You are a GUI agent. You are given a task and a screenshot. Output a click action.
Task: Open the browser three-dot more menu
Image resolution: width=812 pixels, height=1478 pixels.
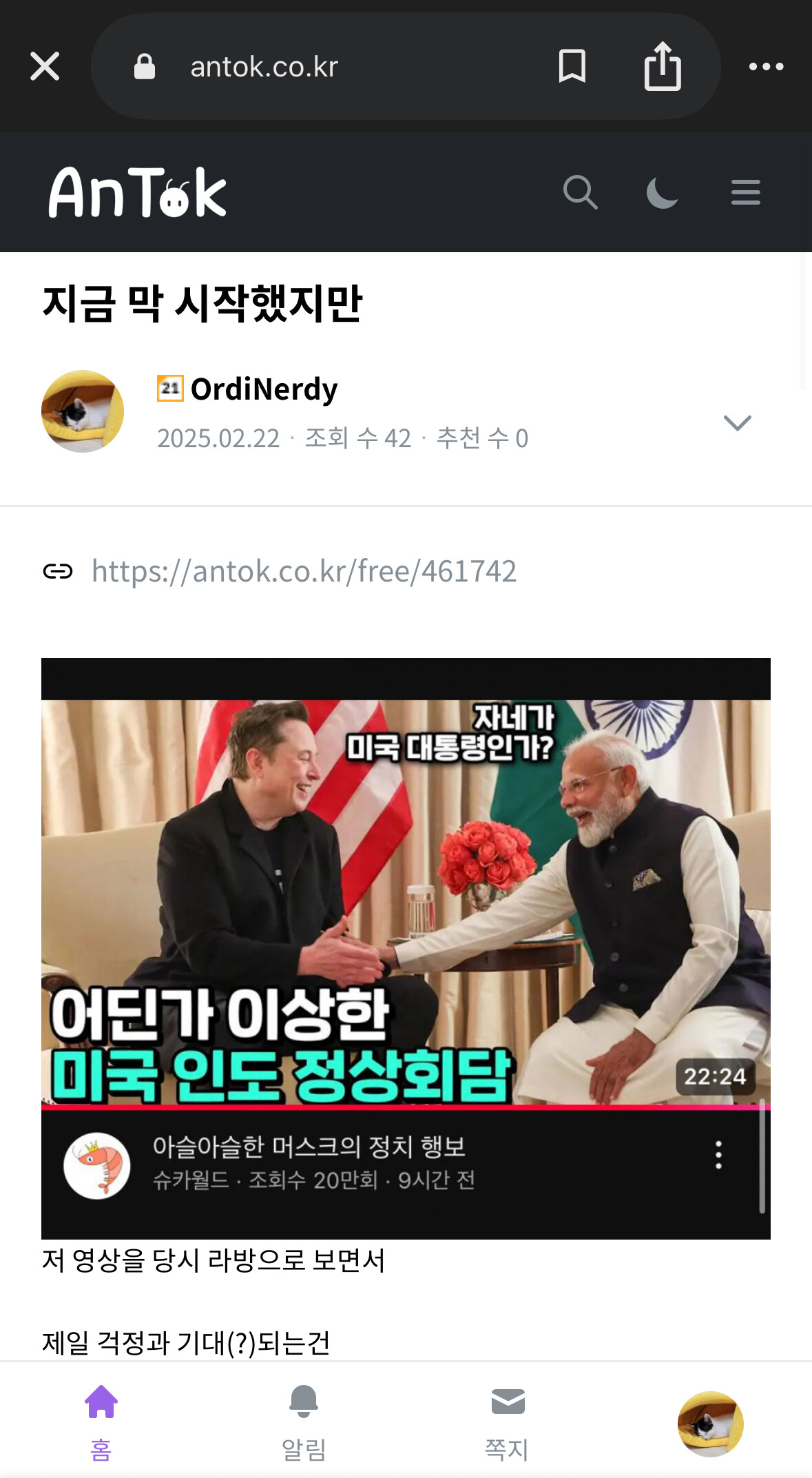[x=766, y=67]
